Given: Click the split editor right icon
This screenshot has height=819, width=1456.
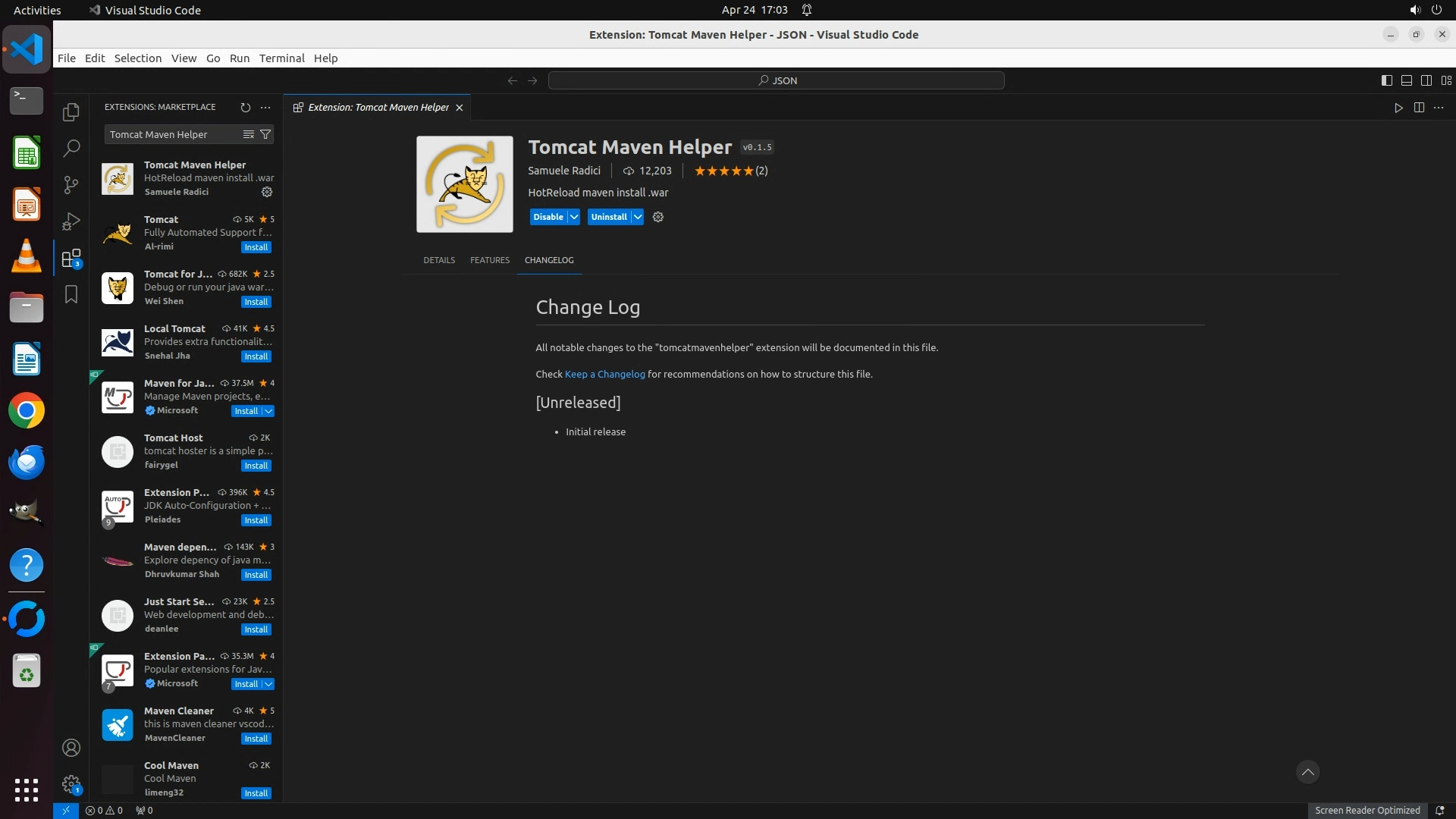Looking at the screenshot, I should (1419, 108).
